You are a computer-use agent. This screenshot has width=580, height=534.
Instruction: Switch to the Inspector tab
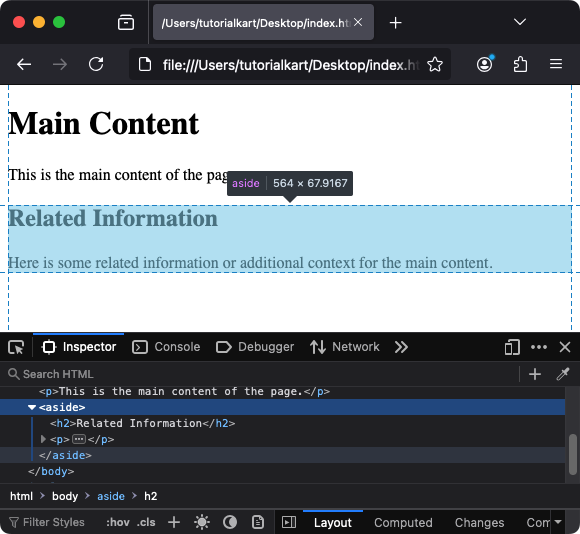pyautogui.click(x=79, y=347)
